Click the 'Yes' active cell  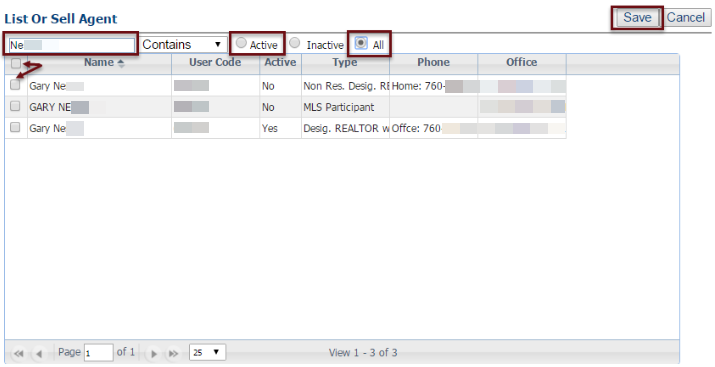coord(280,129)
